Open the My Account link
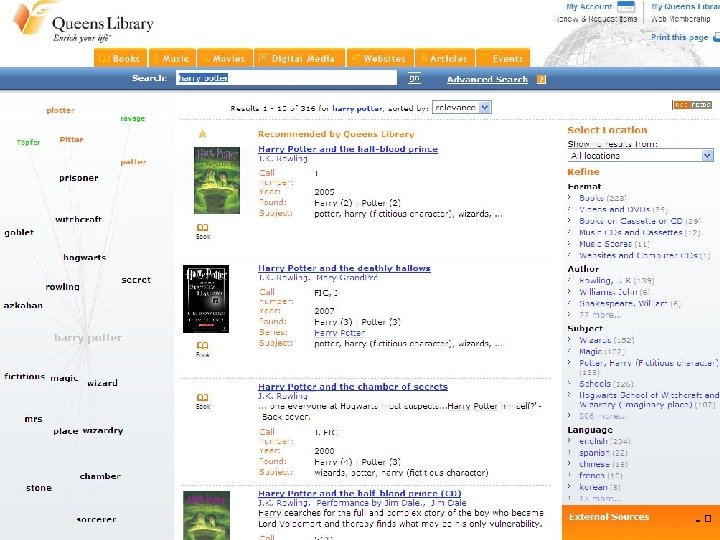The image size is (720, 540). (x=589, y=6)
